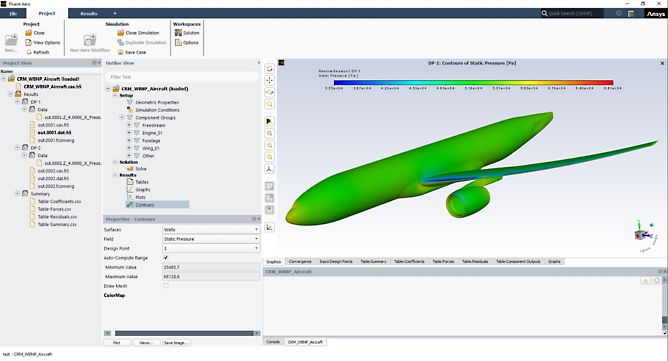
Task: Click the Filter Text field in Outline View
Action: pyautogui.click(x=182, y=77)
